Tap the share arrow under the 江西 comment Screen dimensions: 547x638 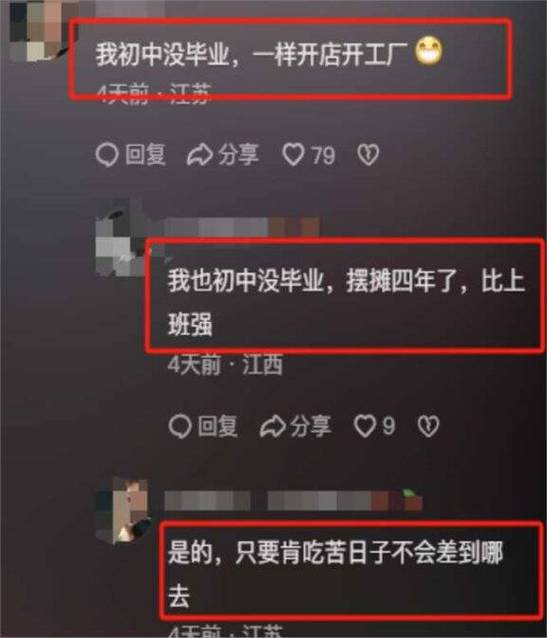272,426
